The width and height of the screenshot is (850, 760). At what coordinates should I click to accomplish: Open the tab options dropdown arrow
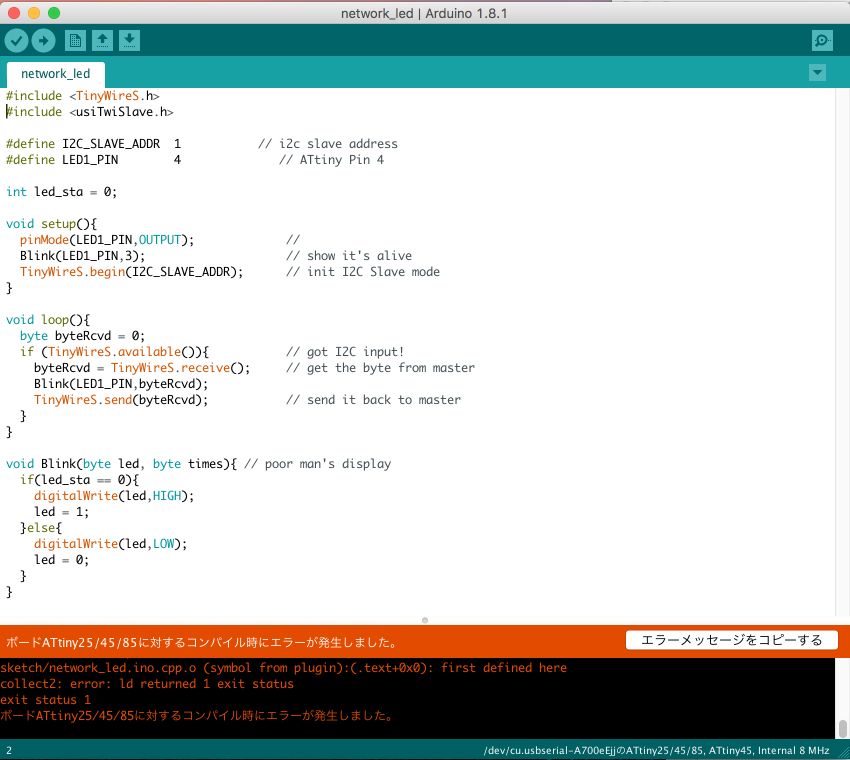click(817, 73)
